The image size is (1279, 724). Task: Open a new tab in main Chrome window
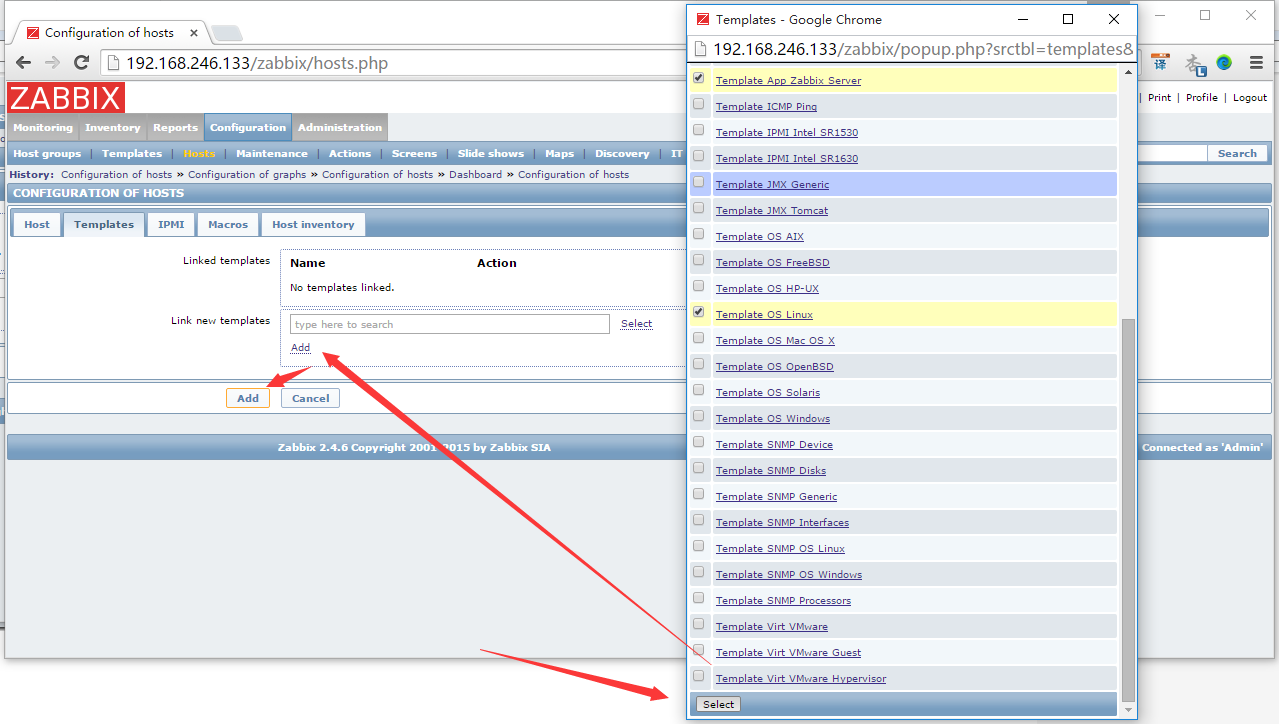(226, 33)
